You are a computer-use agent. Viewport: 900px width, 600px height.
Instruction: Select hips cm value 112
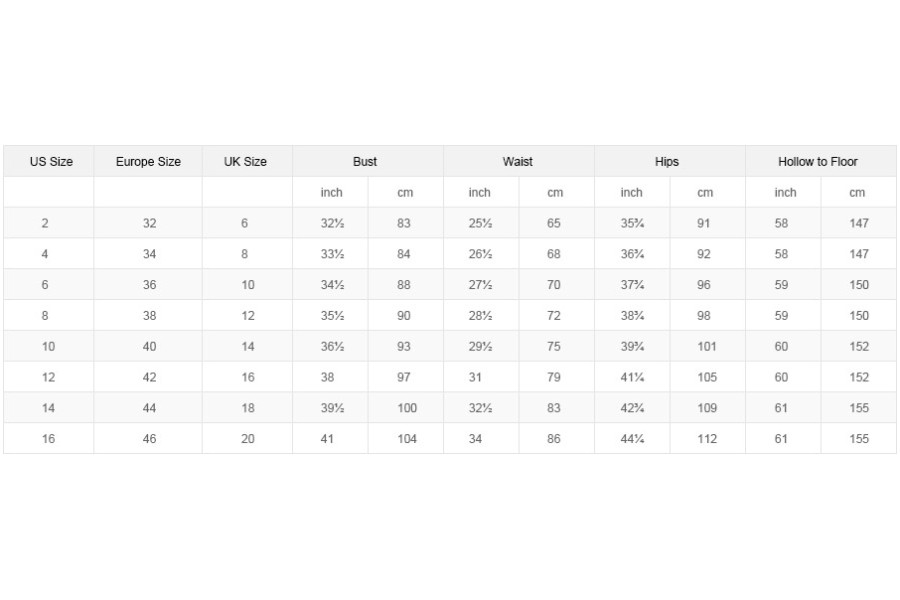(707, 439)
